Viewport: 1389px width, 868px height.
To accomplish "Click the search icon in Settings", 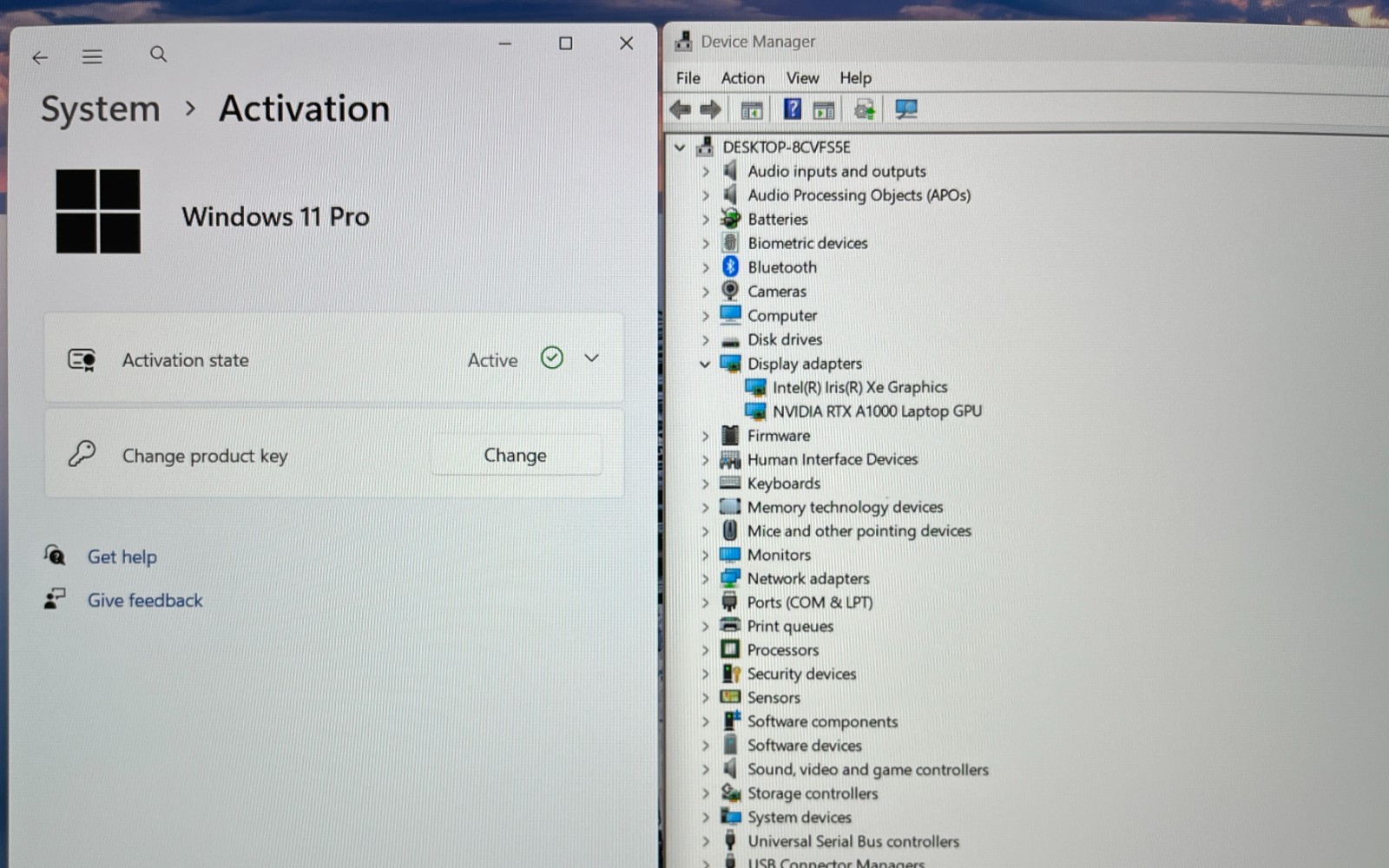I will coord(158,55).
